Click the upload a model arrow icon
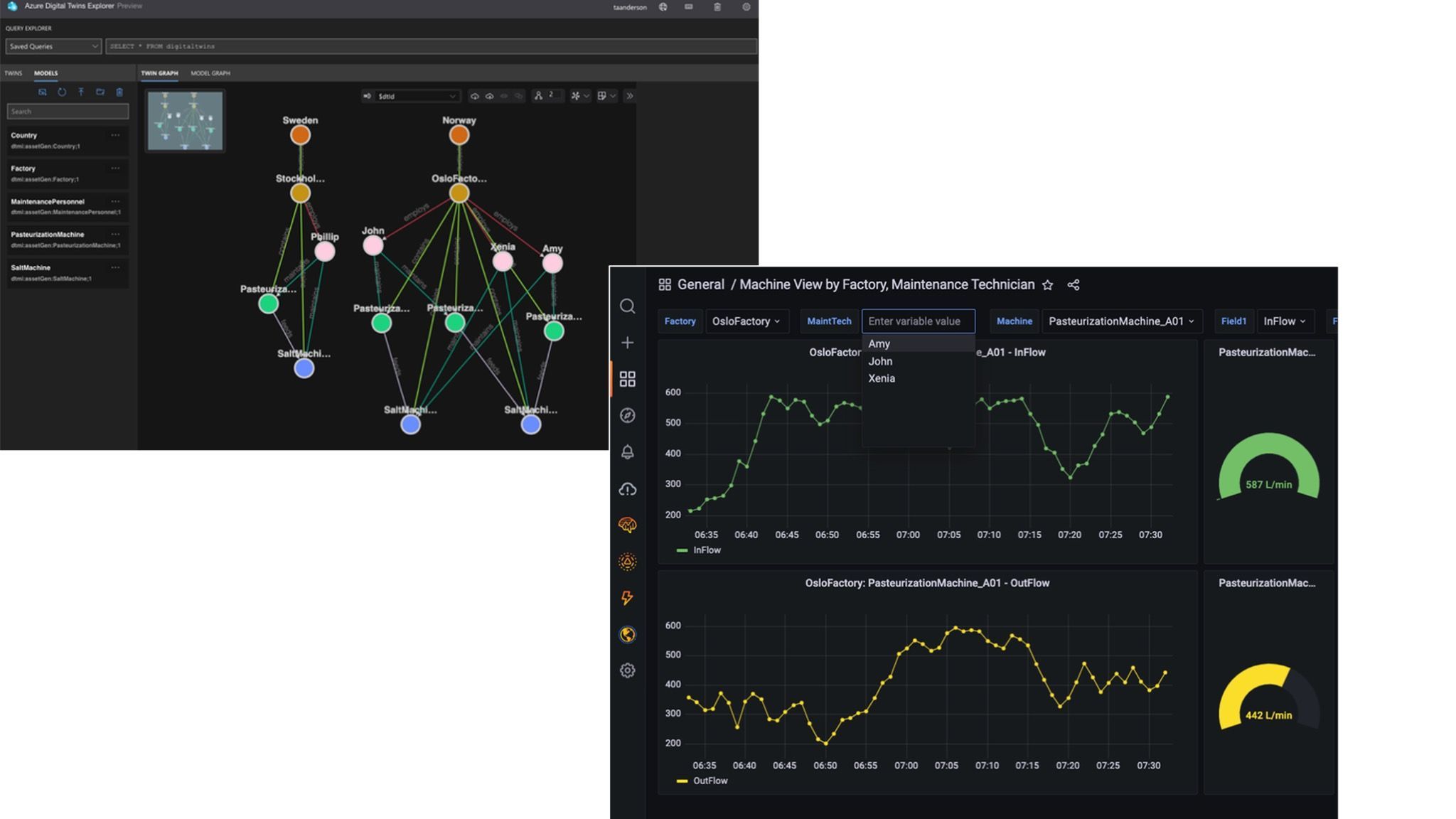Viewport: 1456px width, 819px height. coord(81,92)
